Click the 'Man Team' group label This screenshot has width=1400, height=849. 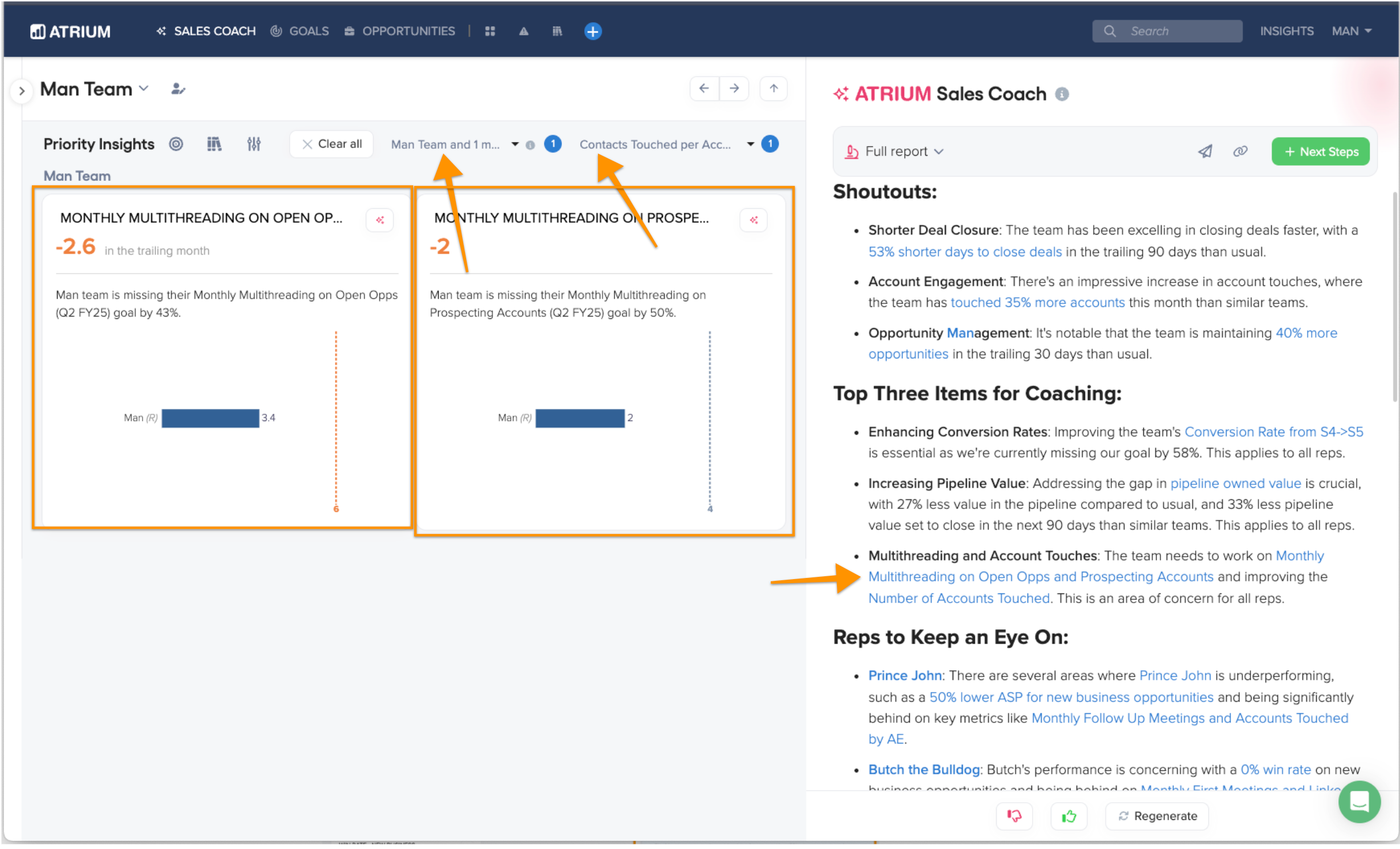pyautogui.click(x=77, y=176)
